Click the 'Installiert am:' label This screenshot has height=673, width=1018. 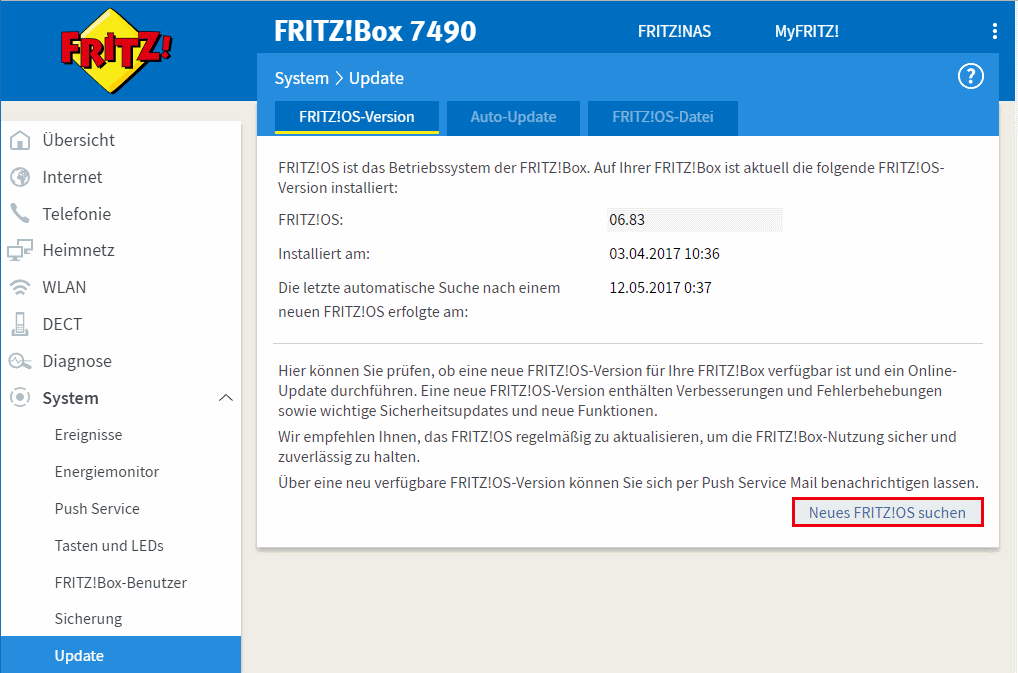coord(324,254)
